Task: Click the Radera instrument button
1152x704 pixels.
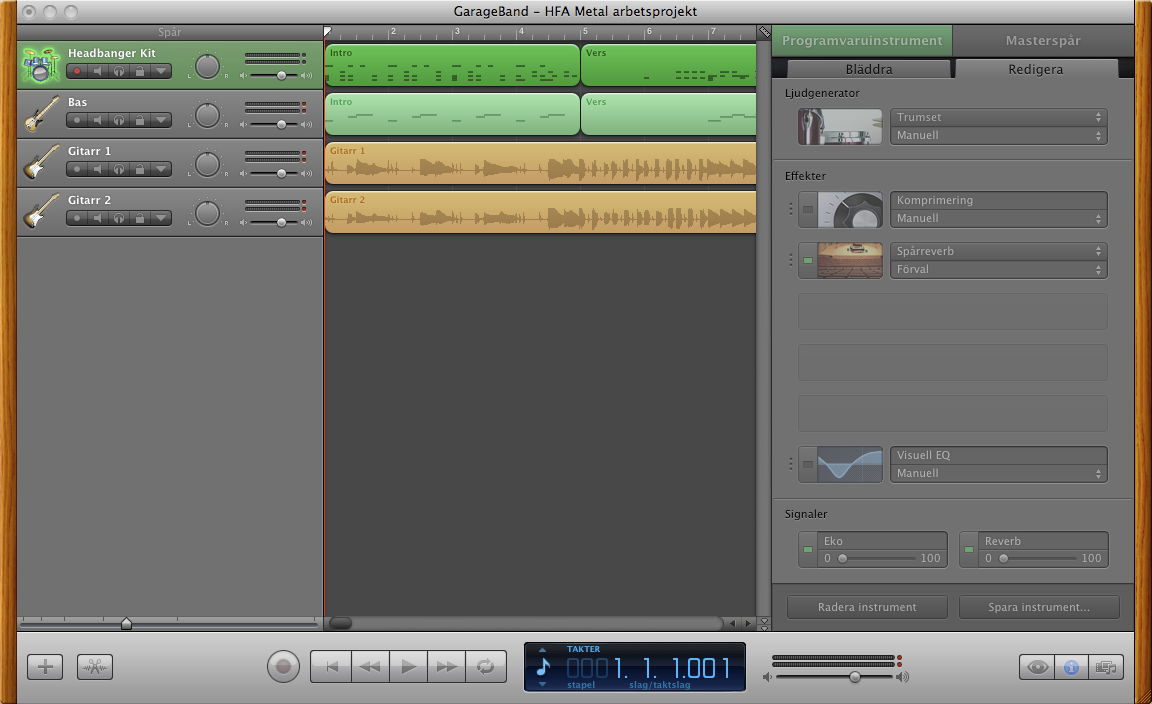Action: pos(867,607)
